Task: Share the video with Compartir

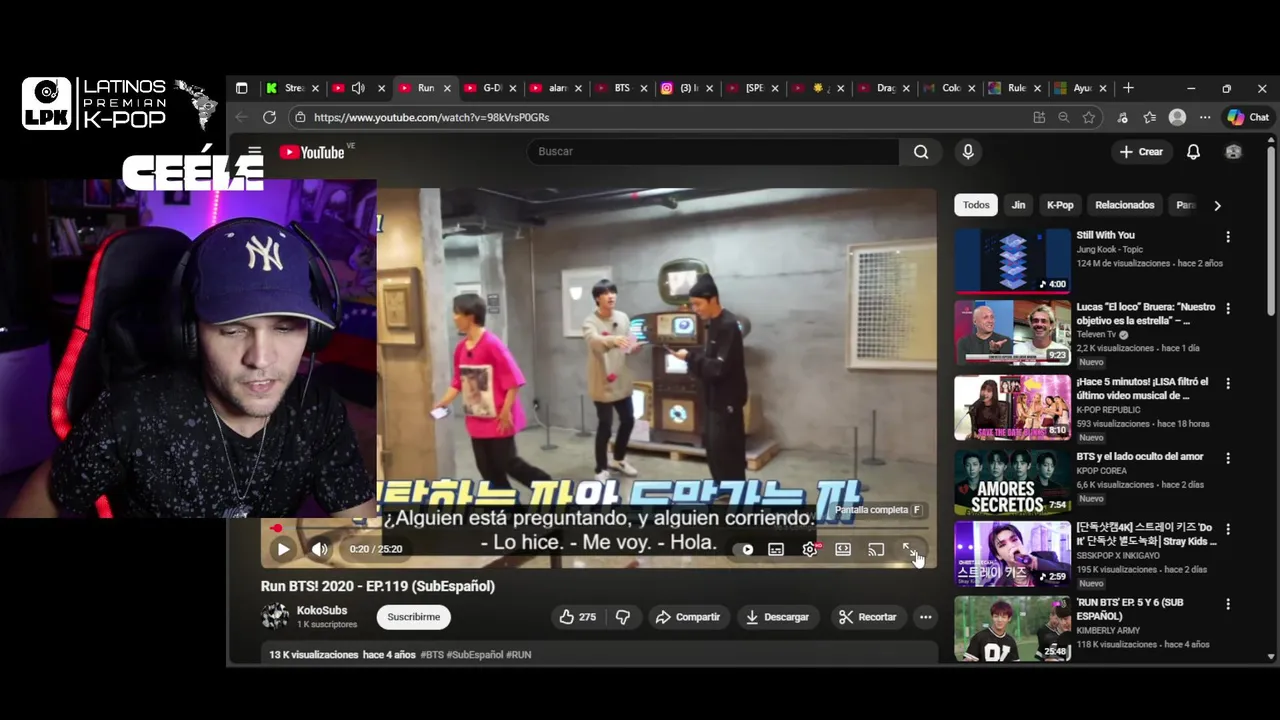Action: (x=688, y=617)
